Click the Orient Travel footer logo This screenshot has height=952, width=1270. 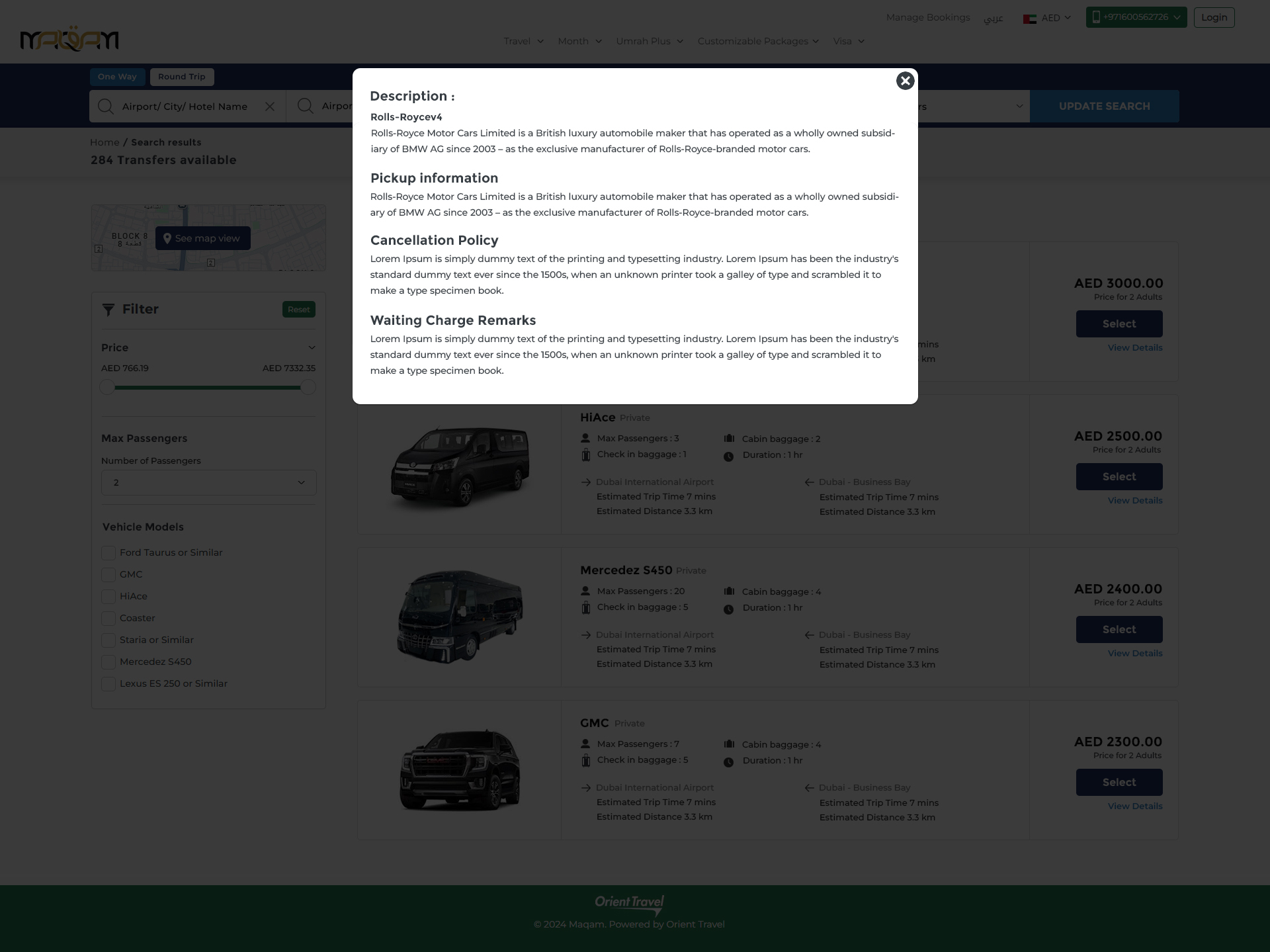pyautogui.click(x=629, y=904)
